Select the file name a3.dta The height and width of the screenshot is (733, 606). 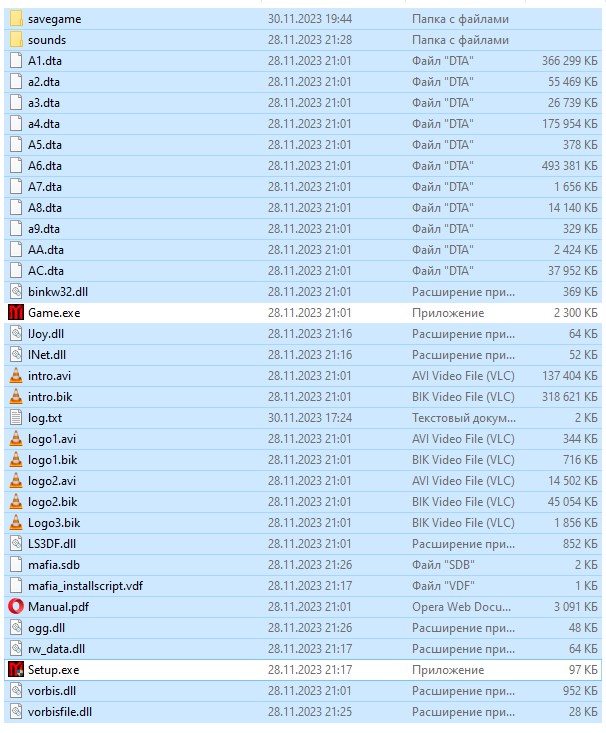[x=44, y=103]
